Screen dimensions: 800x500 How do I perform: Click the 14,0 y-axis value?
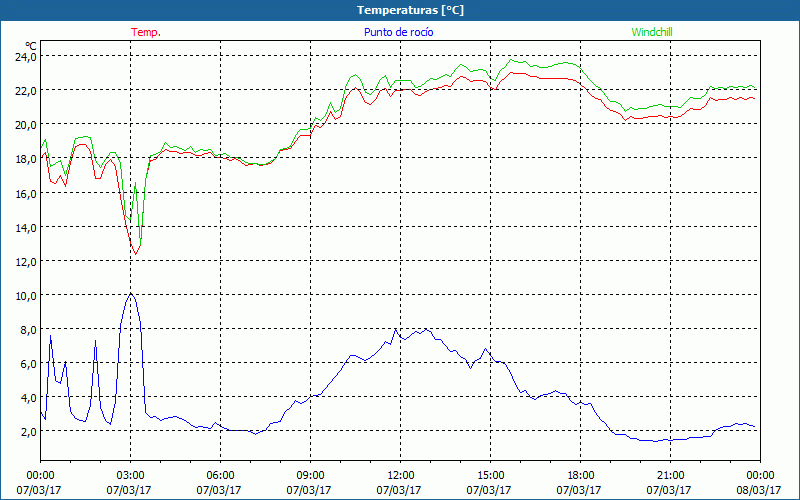click(x=26, y=227)
